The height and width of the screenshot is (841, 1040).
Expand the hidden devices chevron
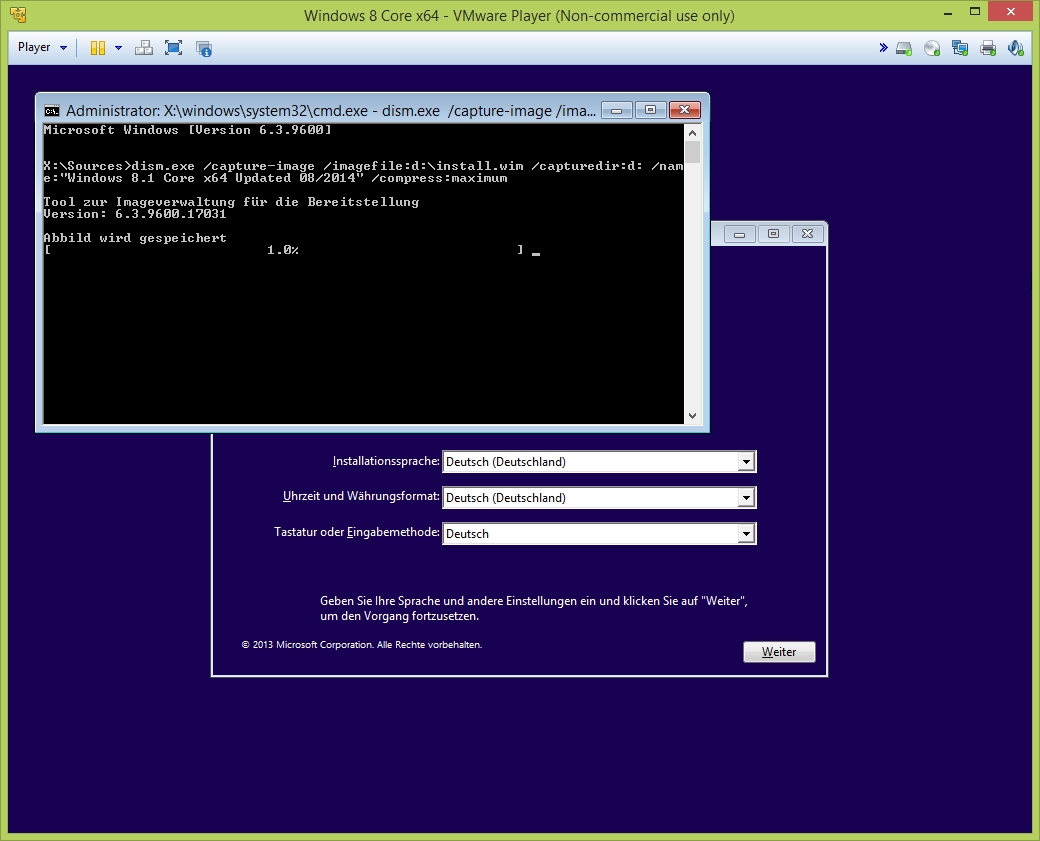[883, 48]
